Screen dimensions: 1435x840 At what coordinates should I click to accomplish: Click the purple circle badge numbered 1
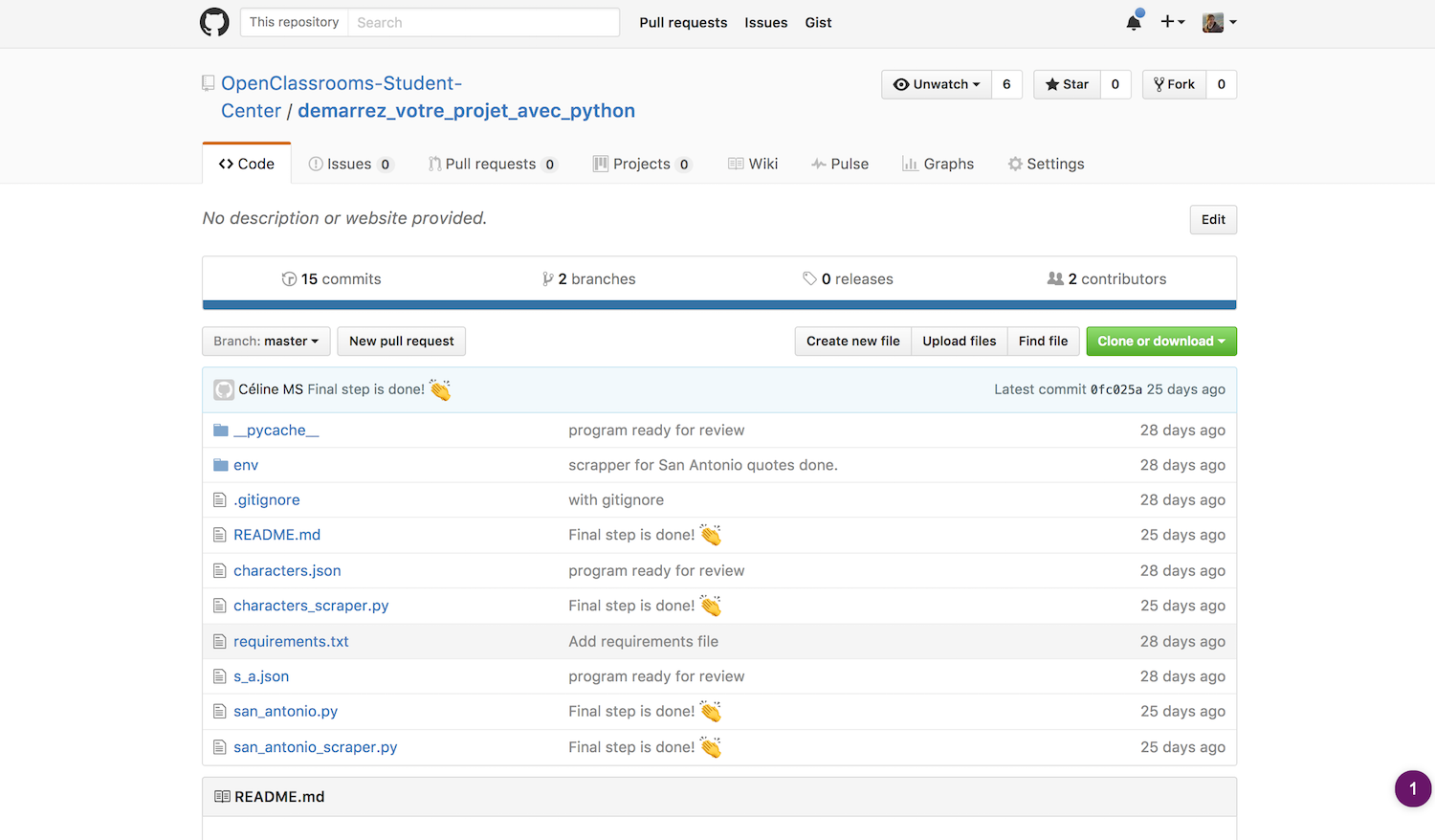tap(1413, 788)
